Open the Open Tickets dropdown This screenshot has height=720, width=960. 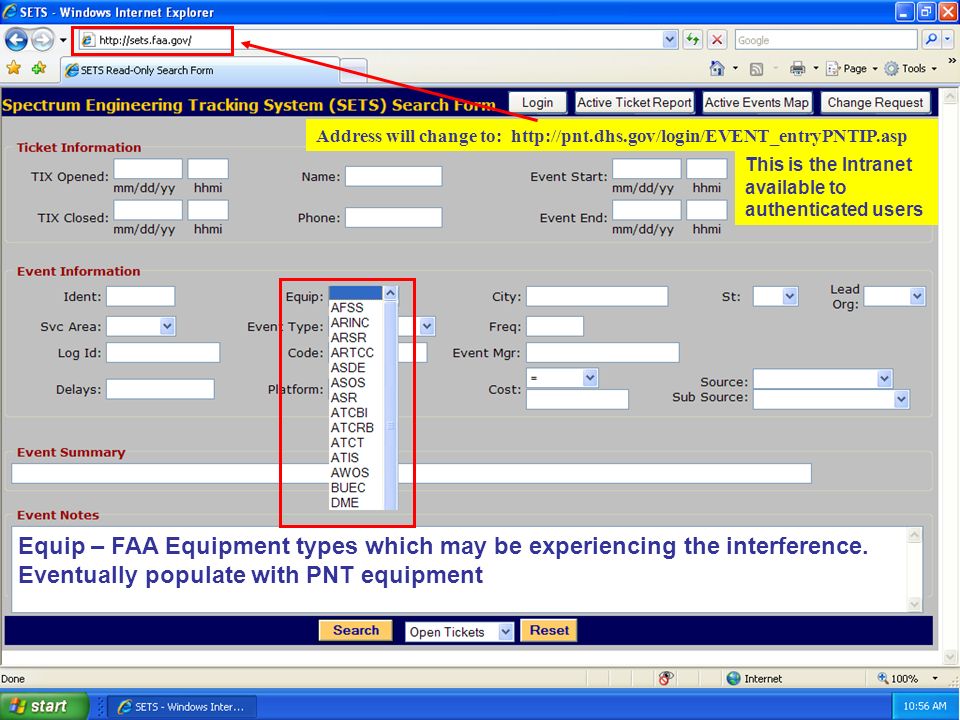click(459, 632)
